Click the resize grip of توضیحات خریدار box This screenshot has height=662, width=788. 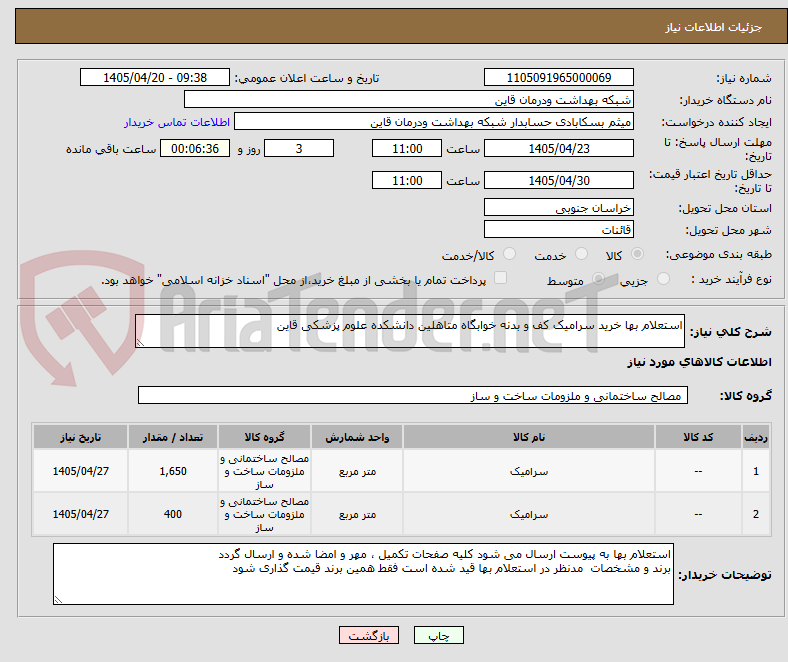click(x=58, y=600)
